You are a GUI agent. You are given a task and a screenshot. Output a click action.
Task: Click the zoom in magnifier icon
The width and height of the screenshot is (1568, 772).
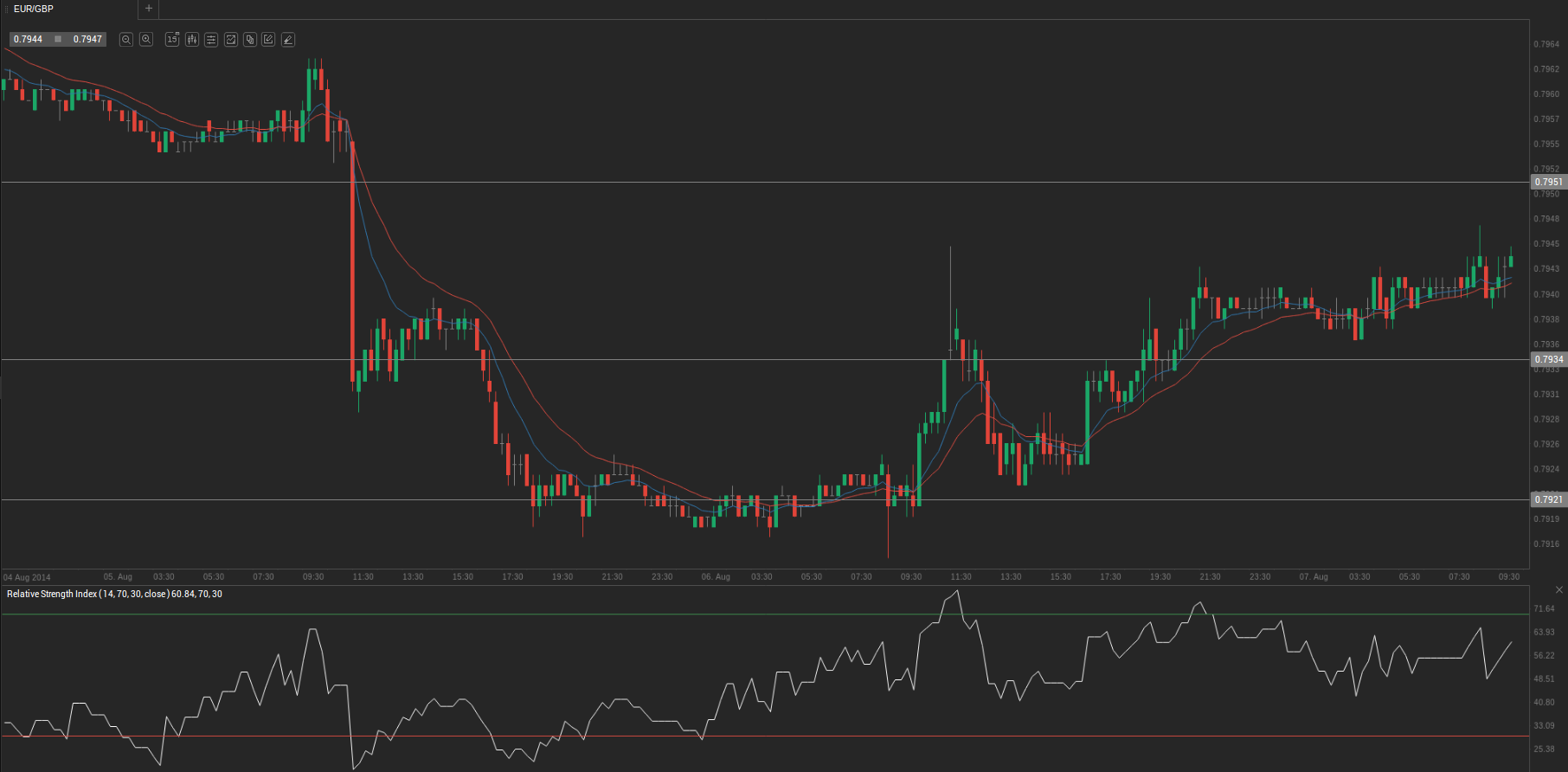tap(146, 40)
